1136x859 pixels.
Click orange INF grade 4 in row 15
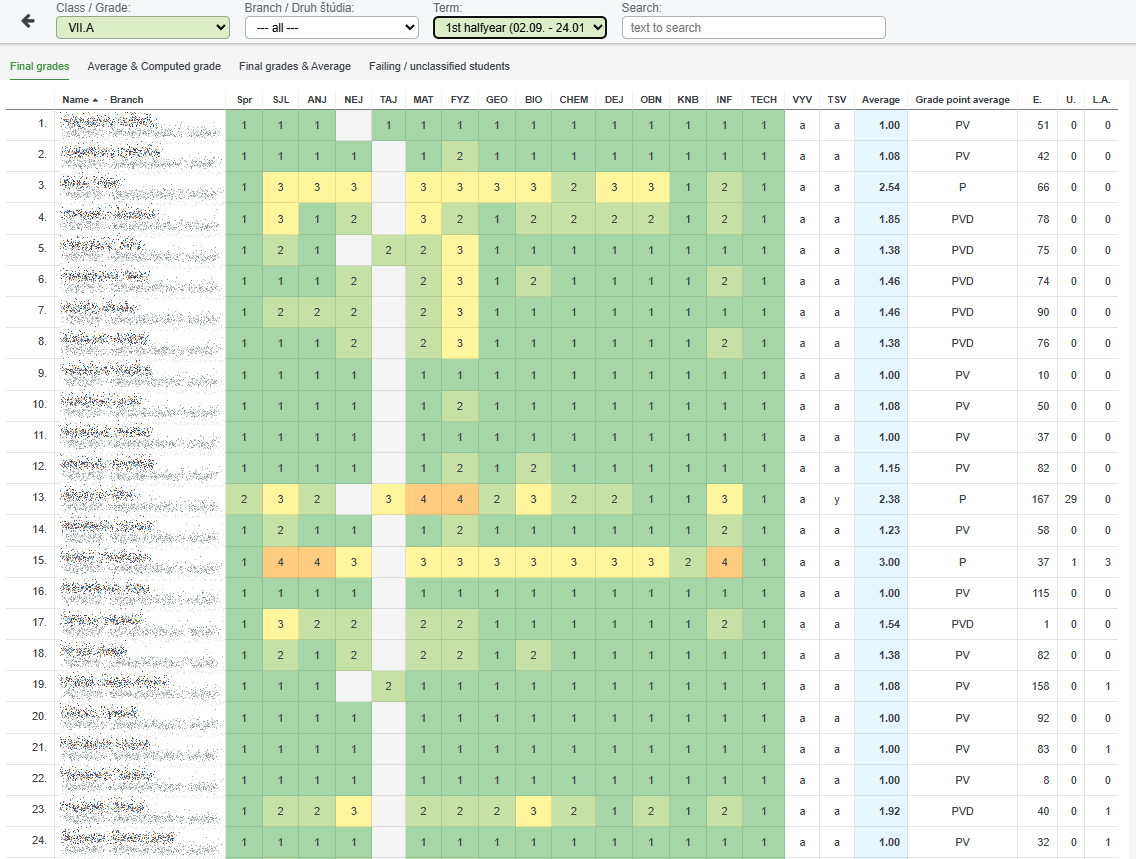(x=724, y=561)
